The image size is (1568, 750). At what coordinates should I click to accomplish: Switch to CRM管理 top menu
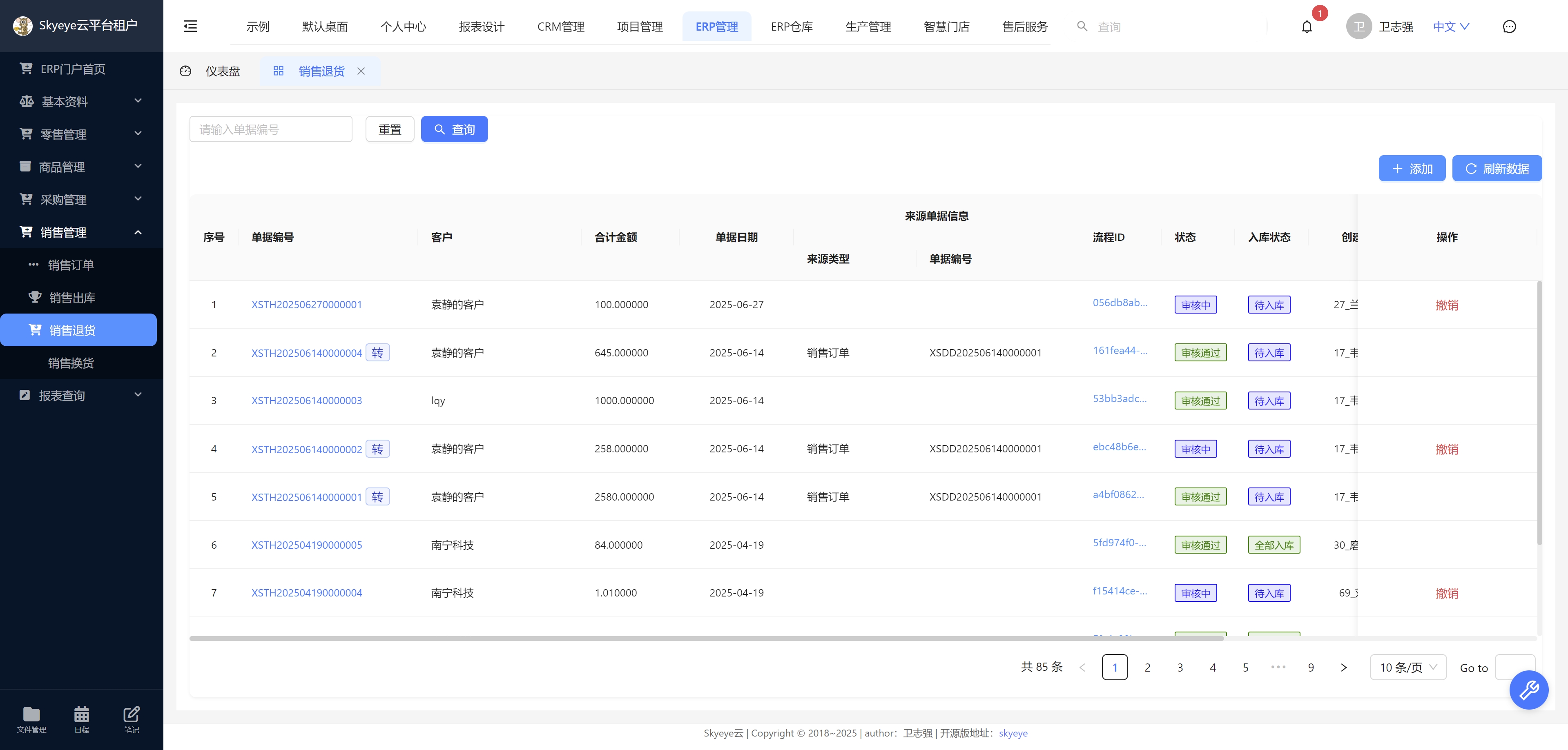click(560, 27)
